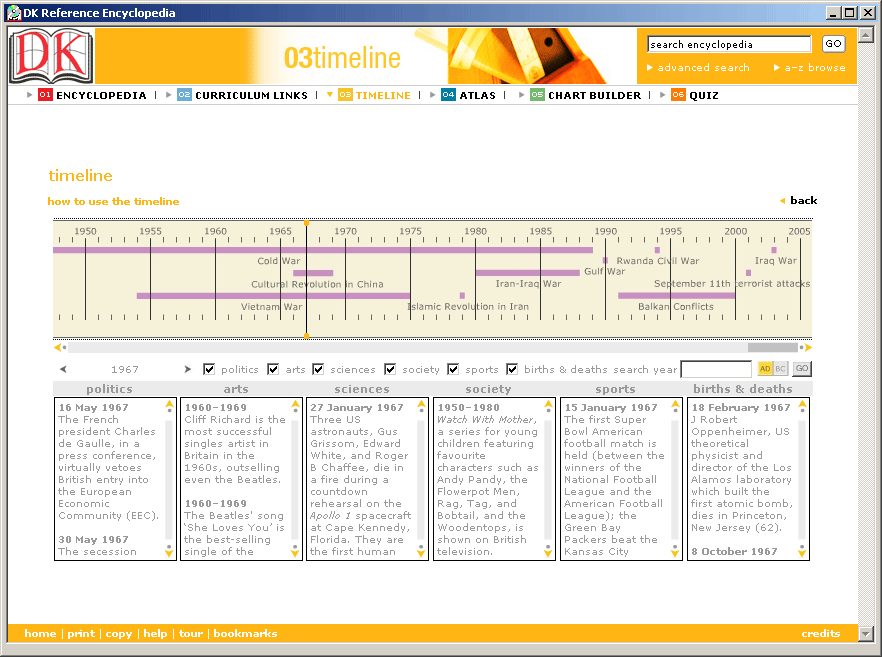The width and height of the screenshot is (882, 657).
Task: Open the credits link
Action: point(821,633)
